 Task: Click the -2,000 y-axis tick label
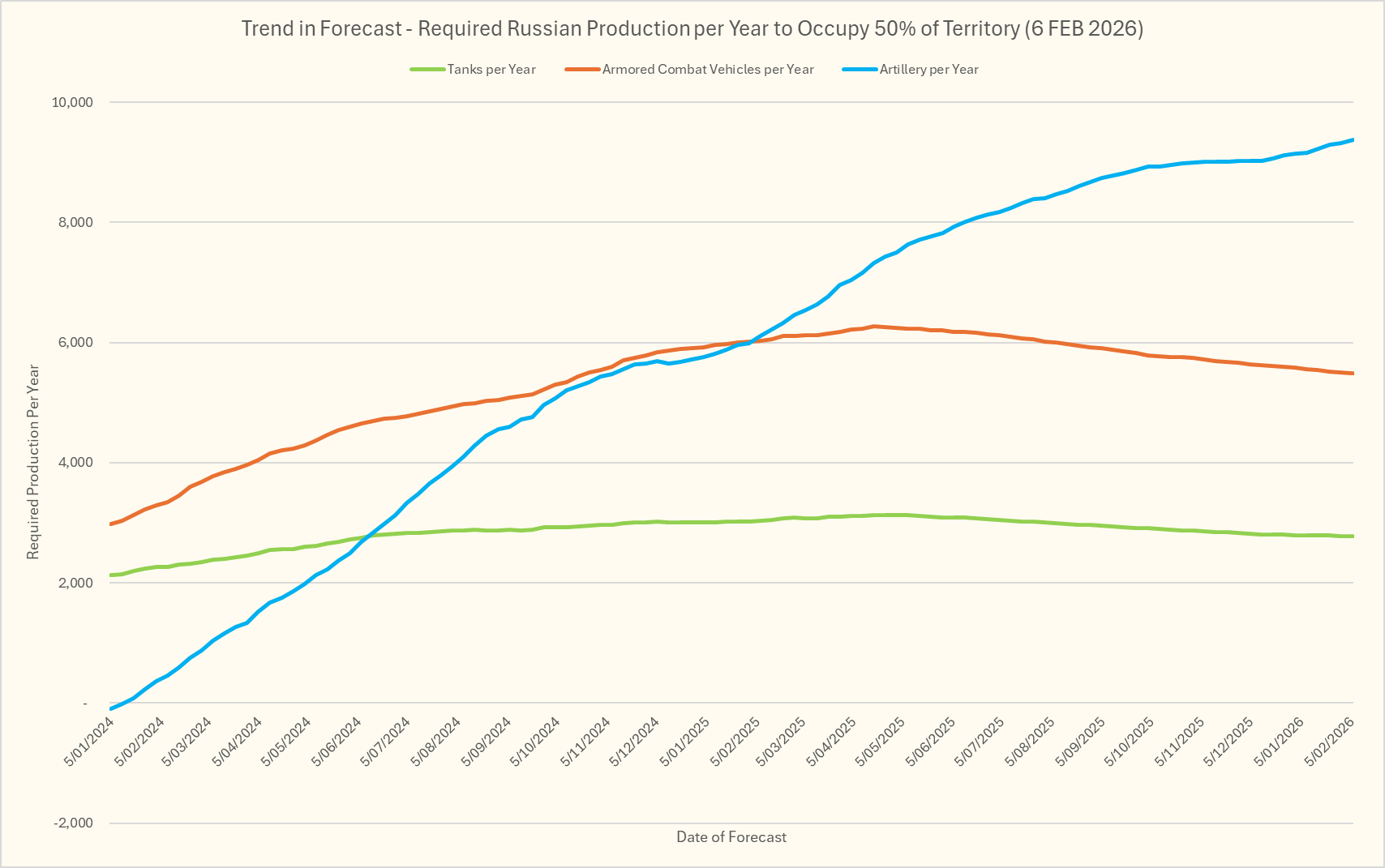tap(73, 823)
